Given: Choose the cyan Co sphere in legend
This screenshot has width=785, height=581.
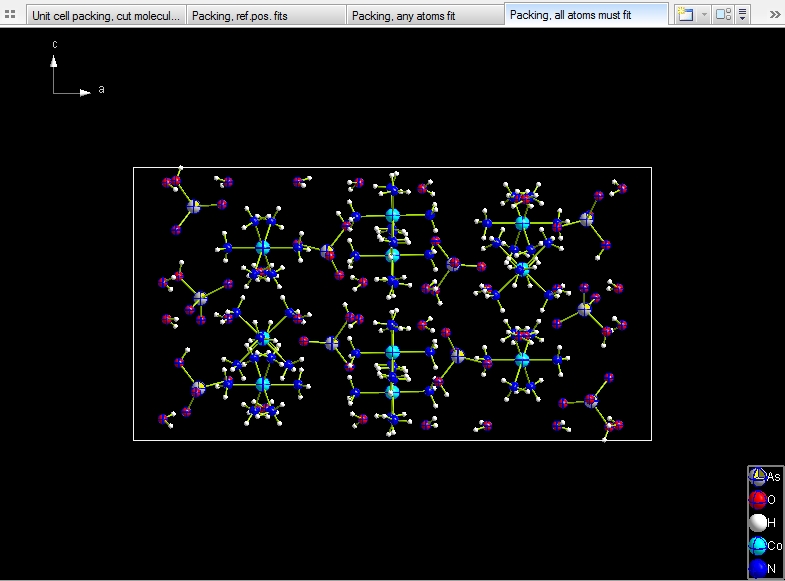Looking at the screenshot, I should pos(757,545).
